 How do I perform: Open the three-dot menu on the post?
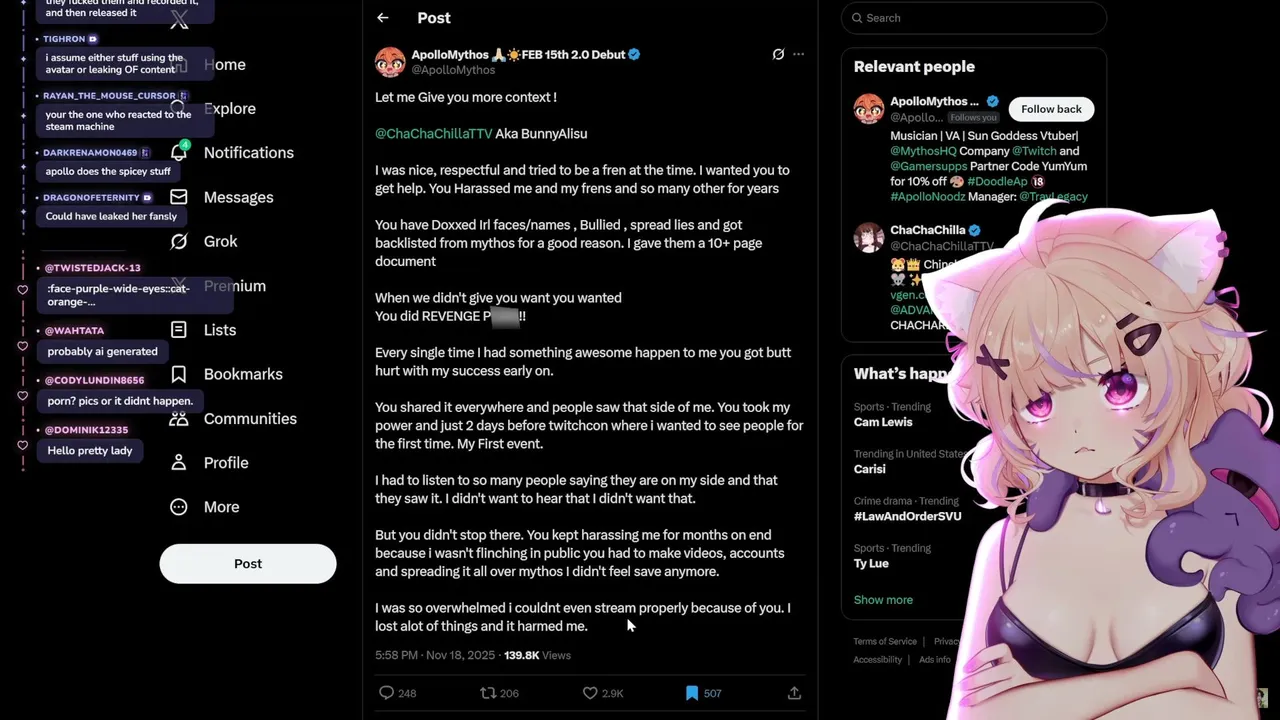coord(798,54)
